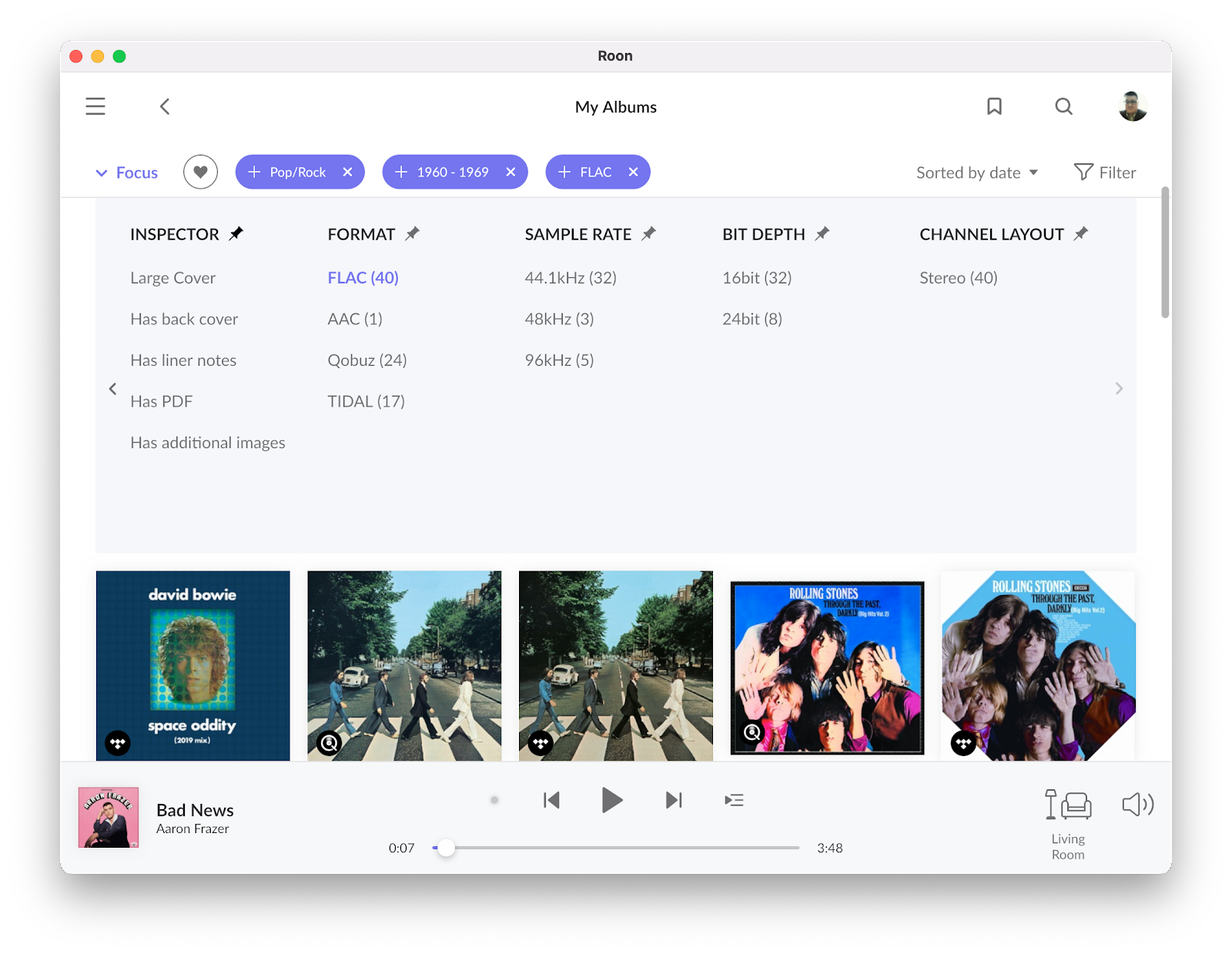Select Large Cover inspector option
The image size is (1232, 954).
pyautogui.click(x=172, y=278)
